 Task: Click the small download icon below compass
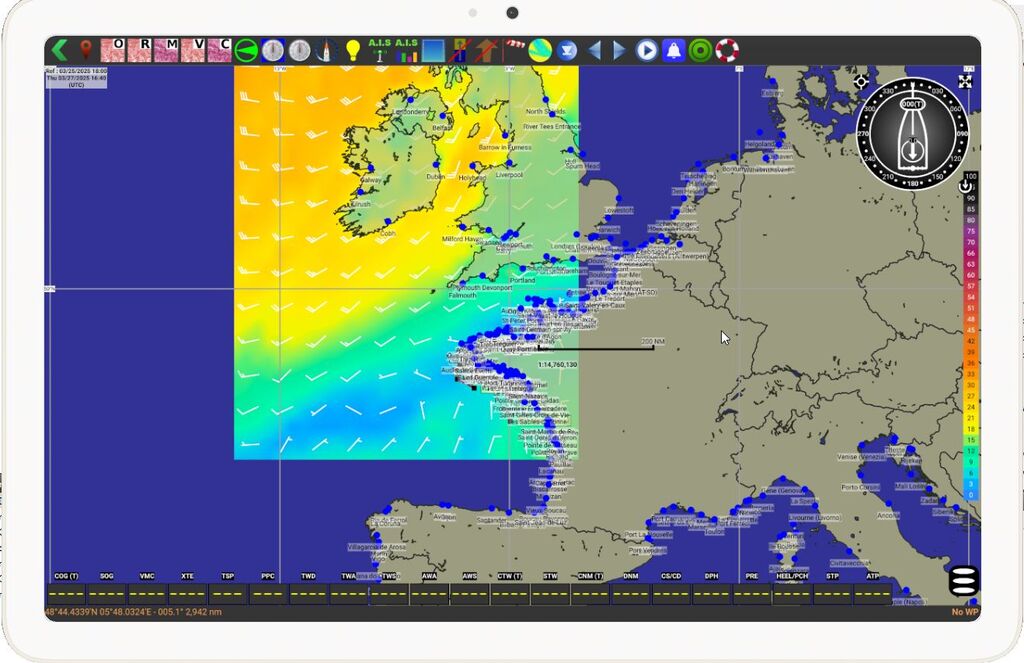(x=965, y=186)
